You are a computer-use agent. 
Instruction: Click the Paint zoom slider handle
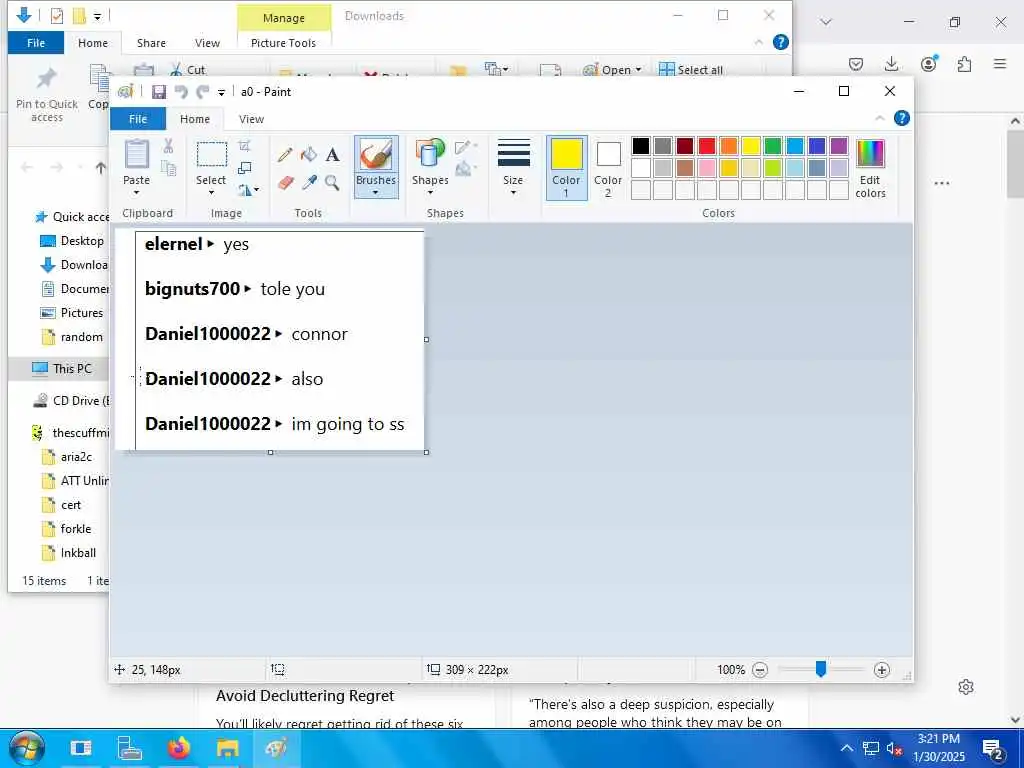tap(821, 669)
